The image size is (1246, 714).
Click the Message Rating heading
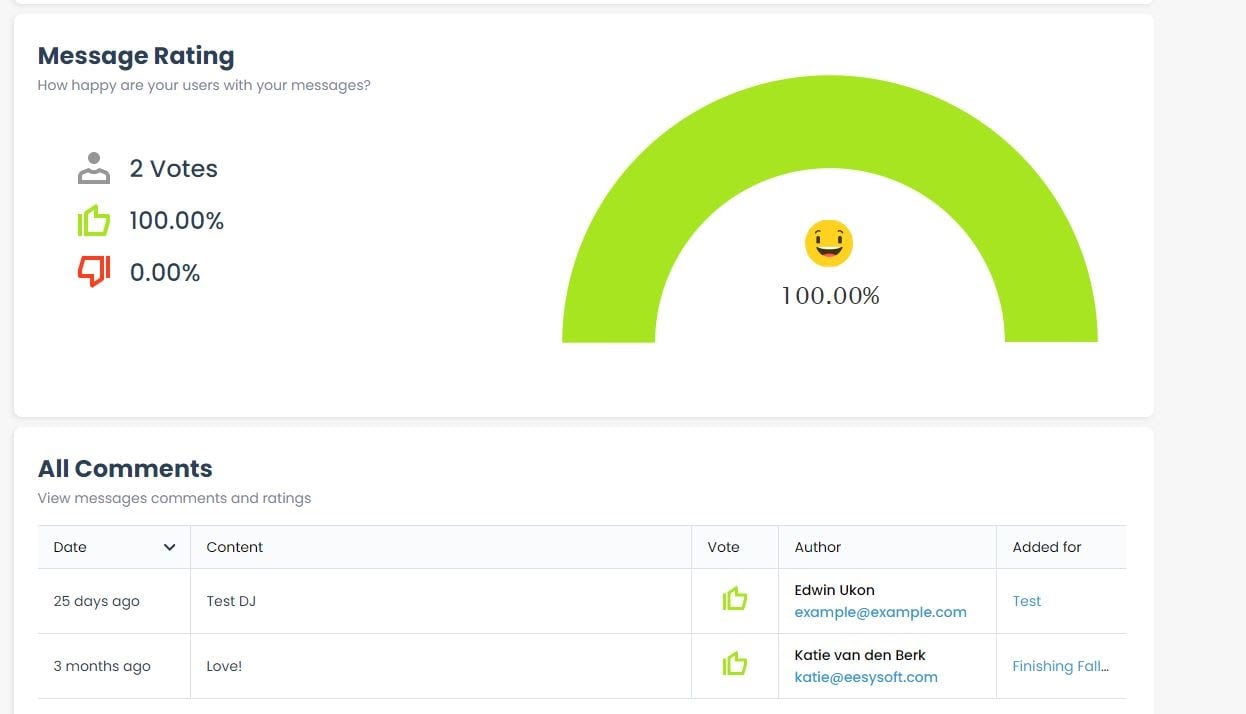pos(135,55)
